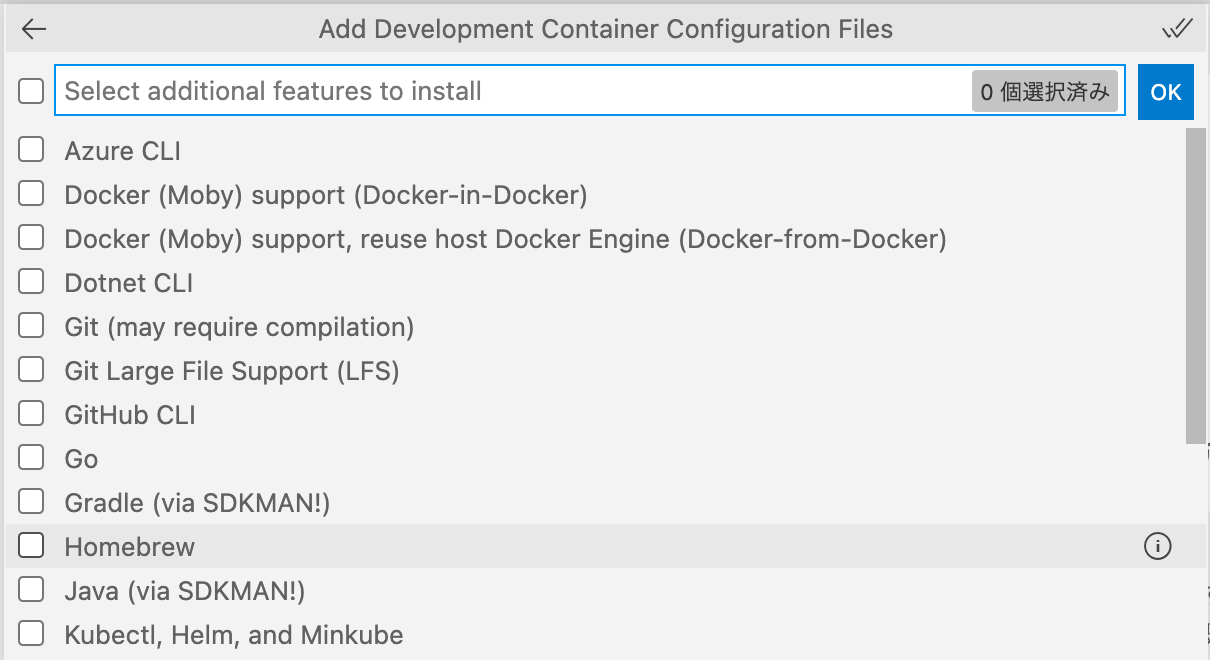Image resolution: width=1210 pixels, height=660 pixels.
Task: Check the Homebrew checkbox
Action: coord(31,546)
